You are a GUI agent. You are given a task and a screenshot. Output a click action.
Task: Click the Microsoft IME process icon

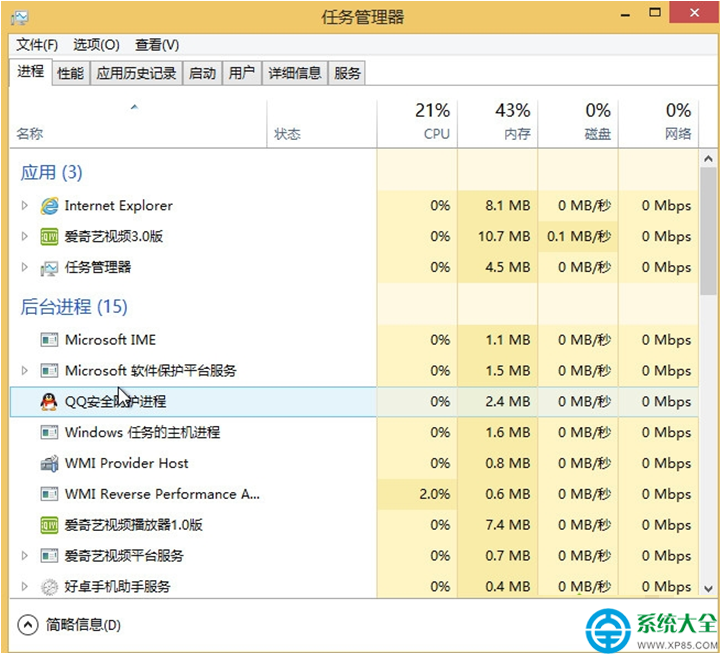tap(49, 340)
